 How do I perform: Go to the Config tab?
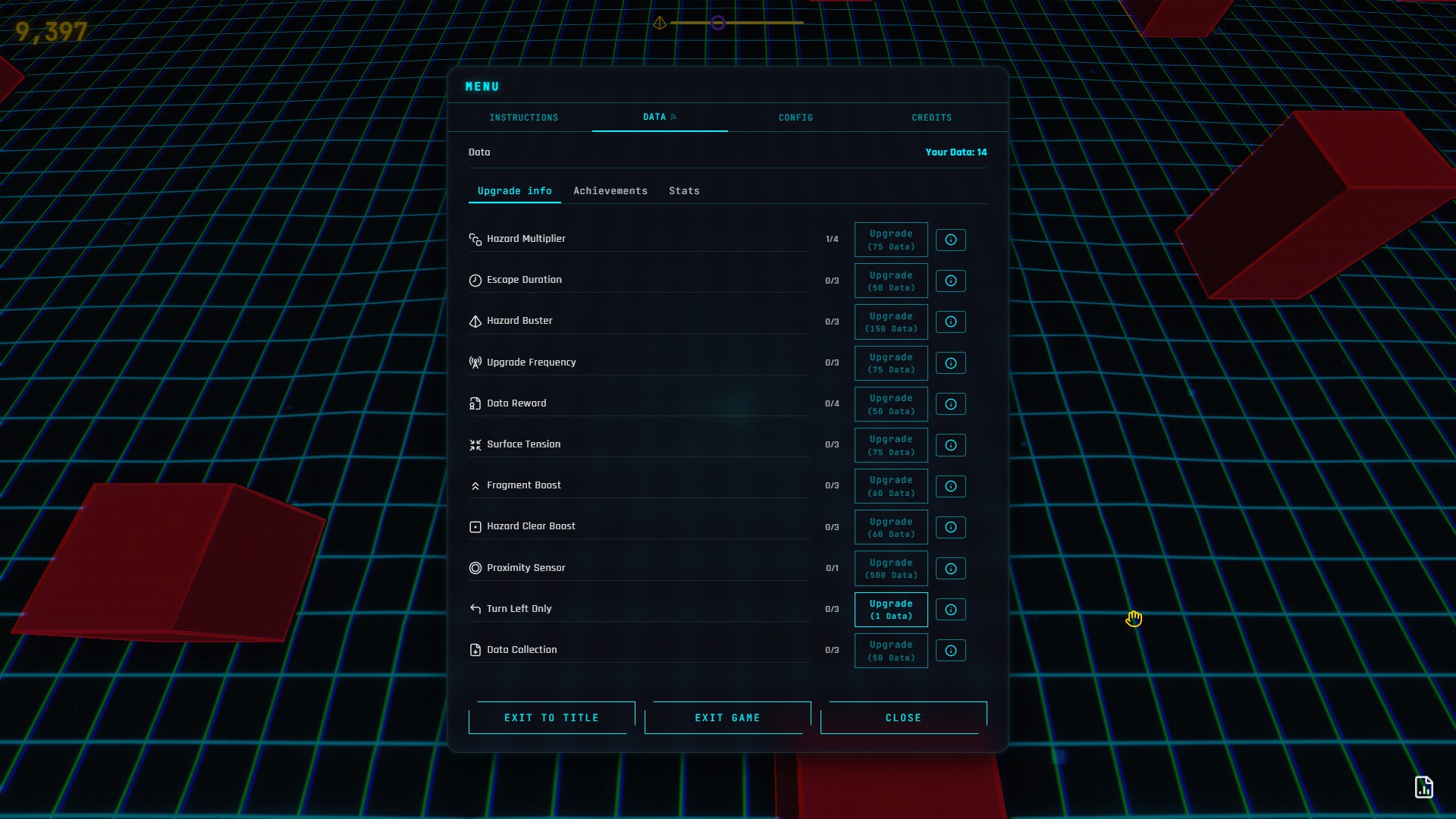tap(795, 118)
